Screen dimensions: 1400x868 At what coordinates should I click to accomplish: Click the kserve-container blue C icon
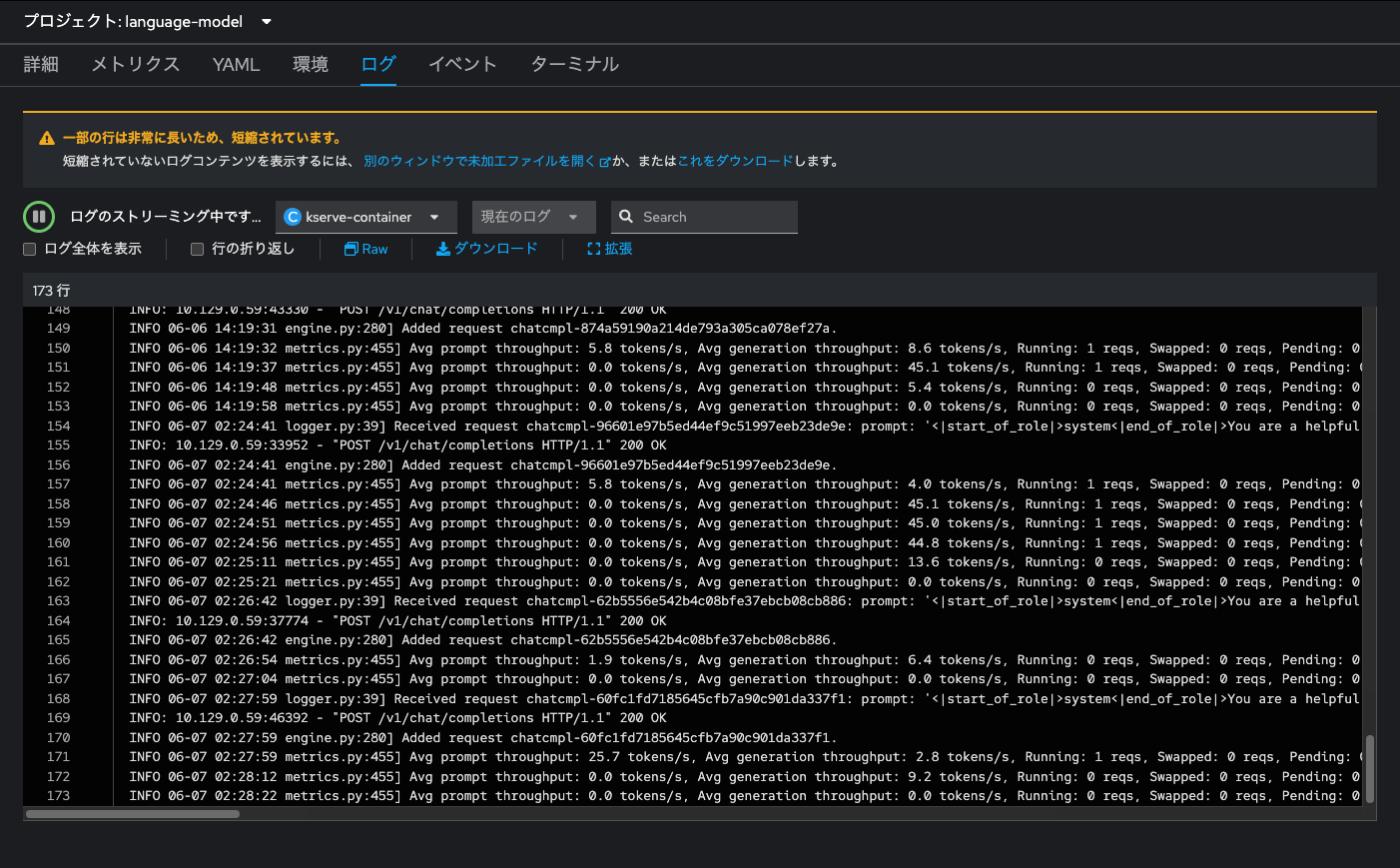click(x=293, y=217)
